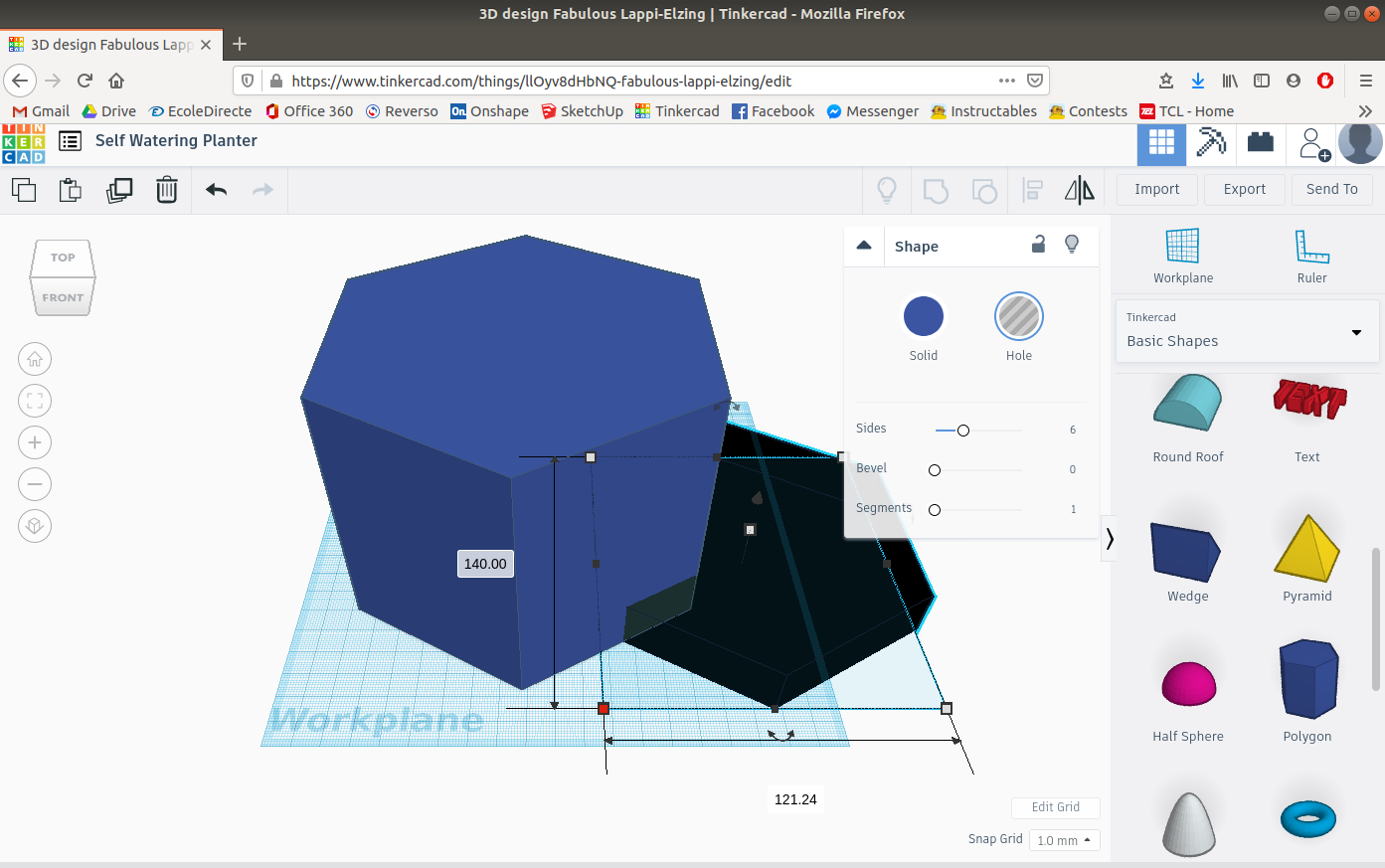Toggle the lock editing icon in Shape panel
The height and width of the screenshot is (868, 1385).
tap(1038, 245)
